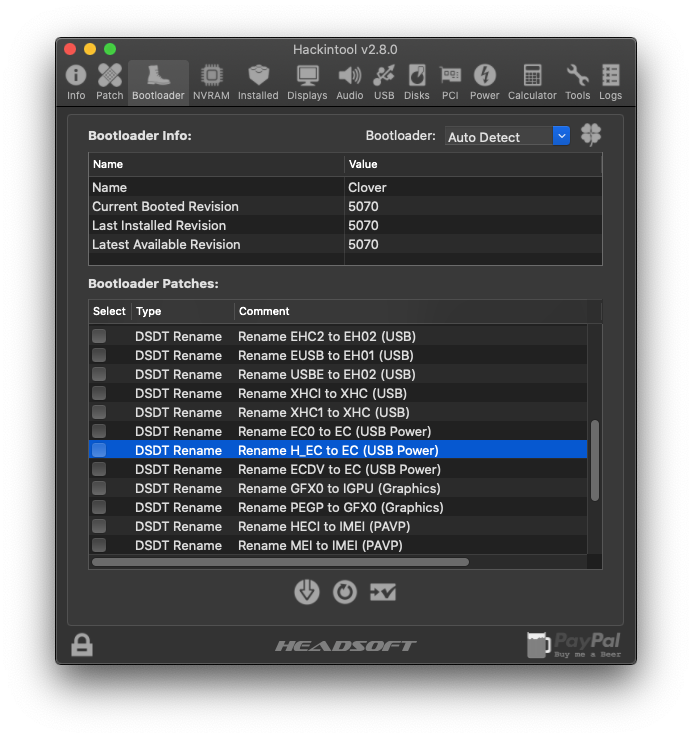Image resolution: width=692 pixels, height=738 pixels.
Task: Open the Bootloader Auto Detect dropdown
Action: pyautogui.click(x=507, y=136)
